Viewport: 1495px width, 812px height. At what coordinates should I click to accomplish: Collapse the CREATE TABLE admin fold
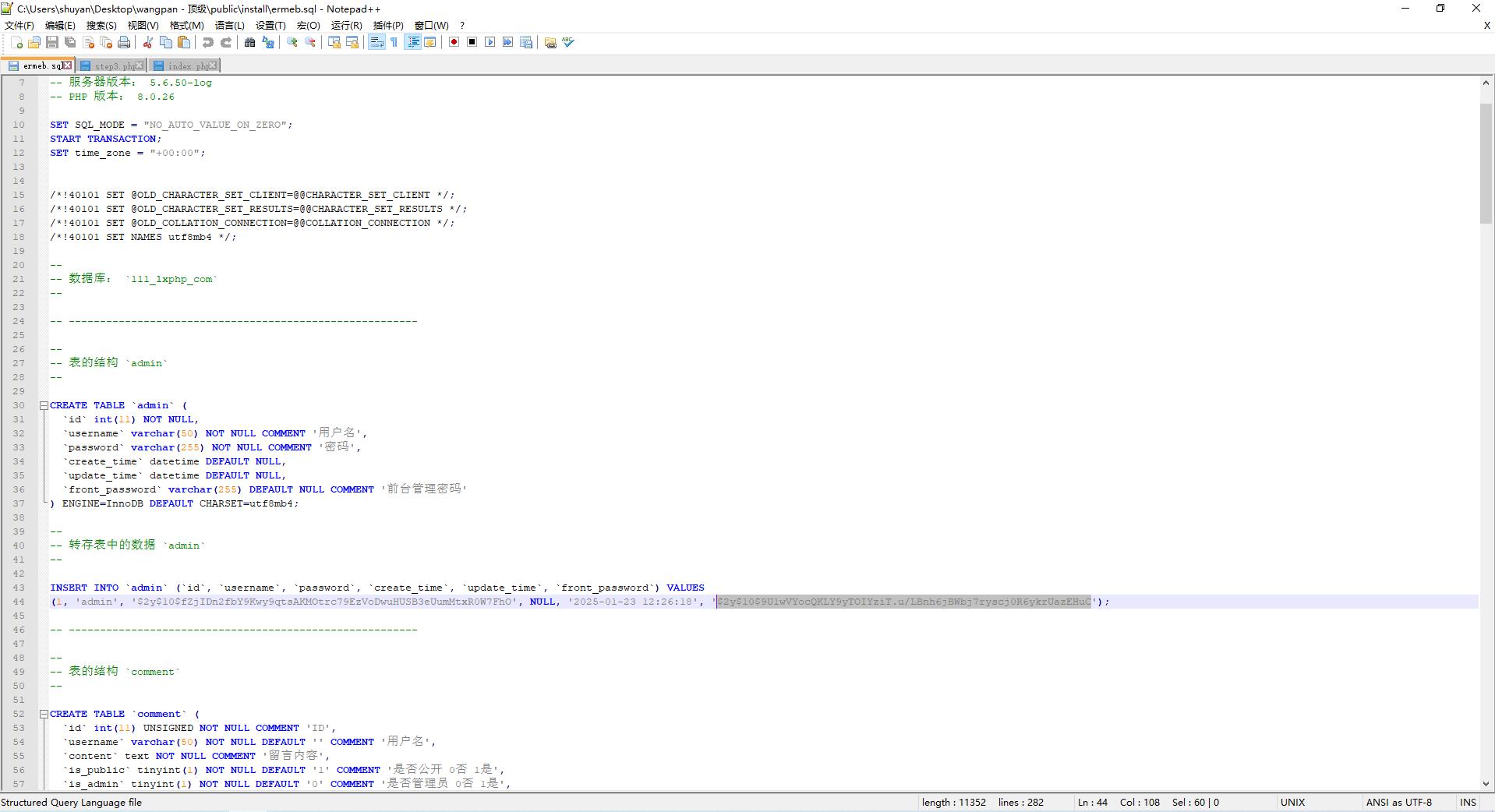coord(44,405)
